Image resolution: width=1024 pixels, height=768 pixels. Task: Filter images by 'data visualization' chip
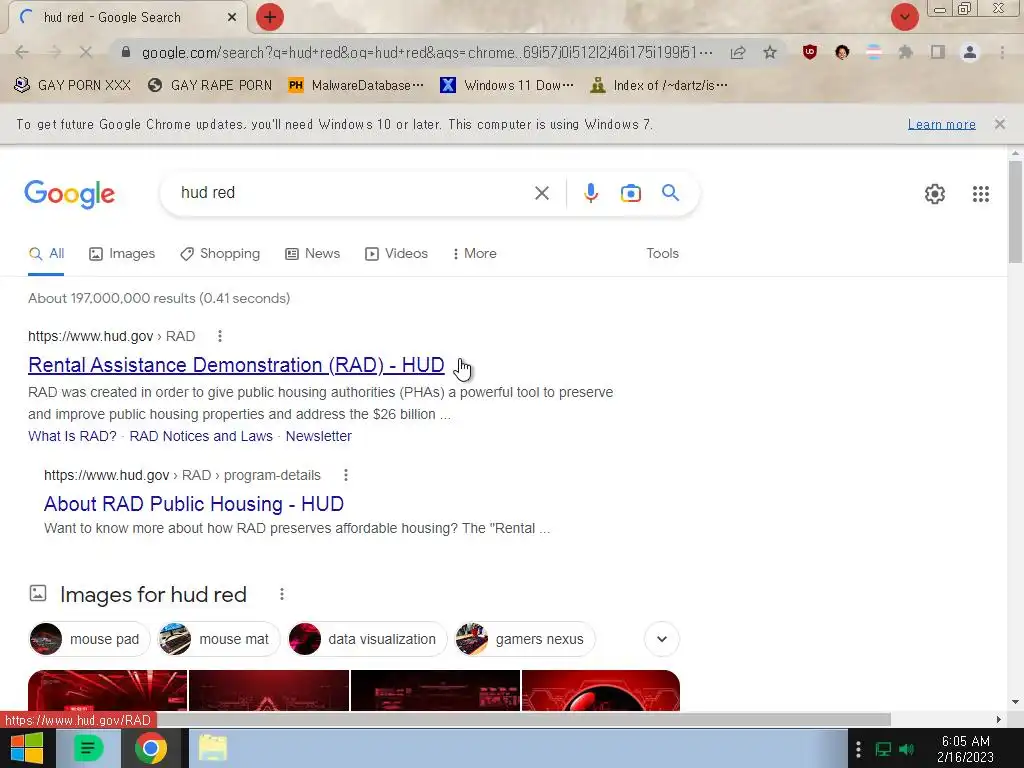tap(367, 639)
